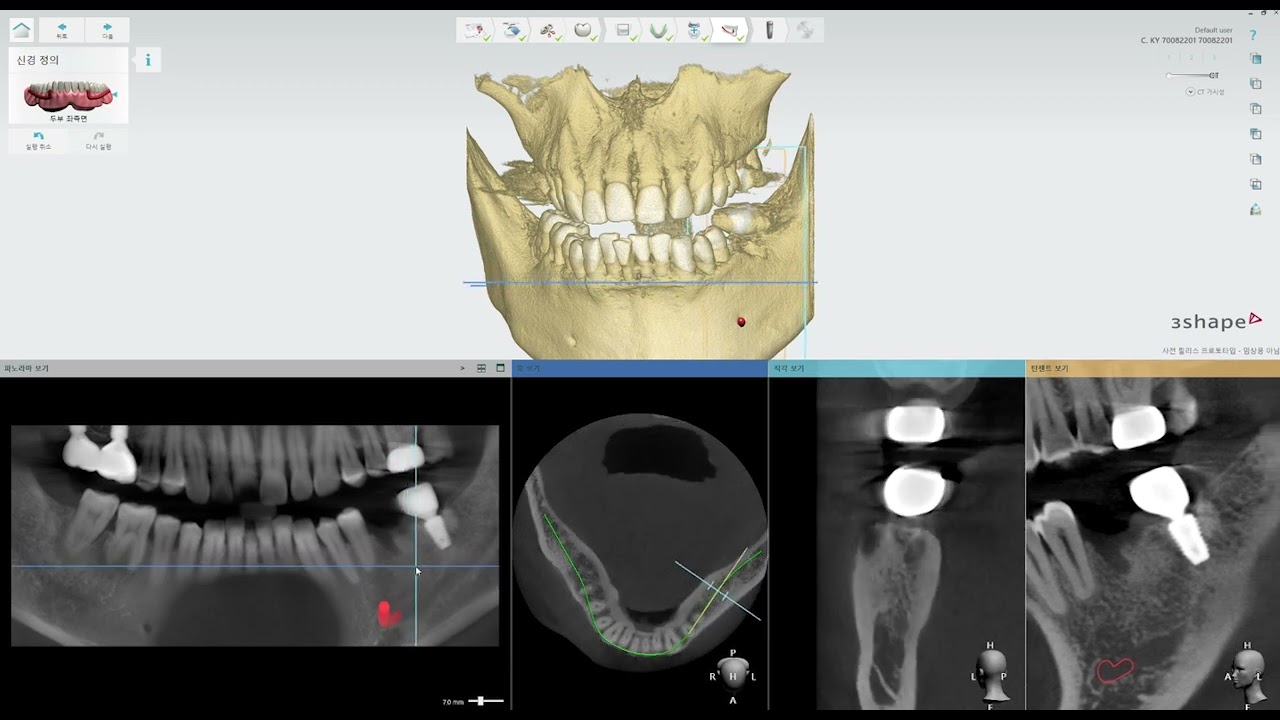Screen dimensions: 1280x720
Task: Click the fourth view cube orientation icon
Action: [1256, 134]
